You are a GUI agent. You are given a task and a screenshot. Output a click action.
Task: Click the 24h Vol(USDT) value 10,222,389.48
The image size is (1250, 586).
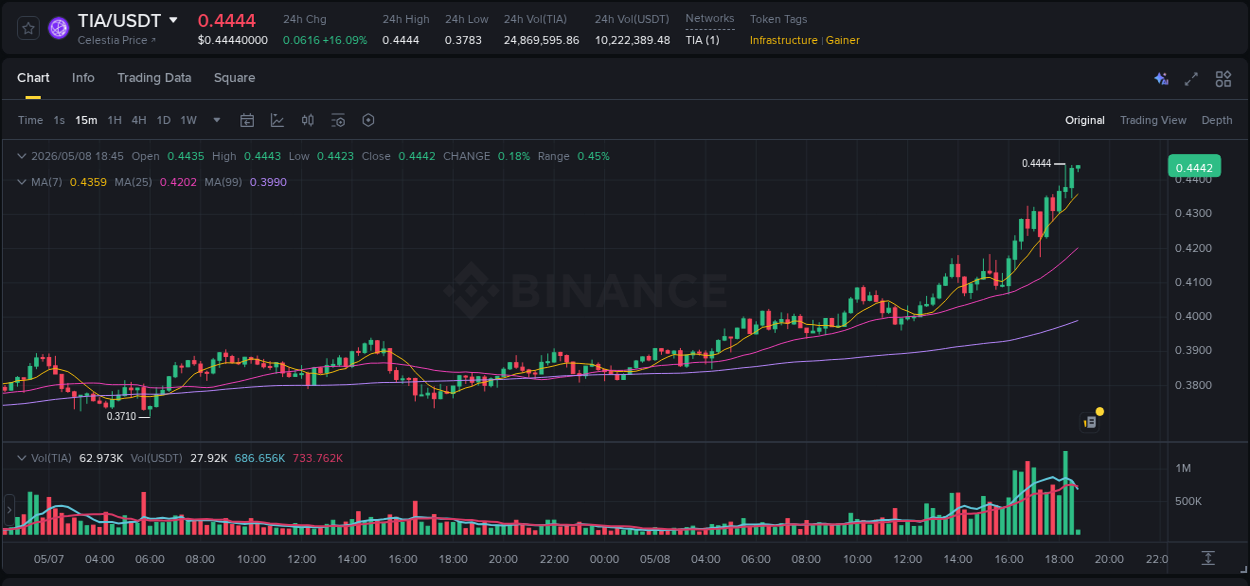coord(633,40)
